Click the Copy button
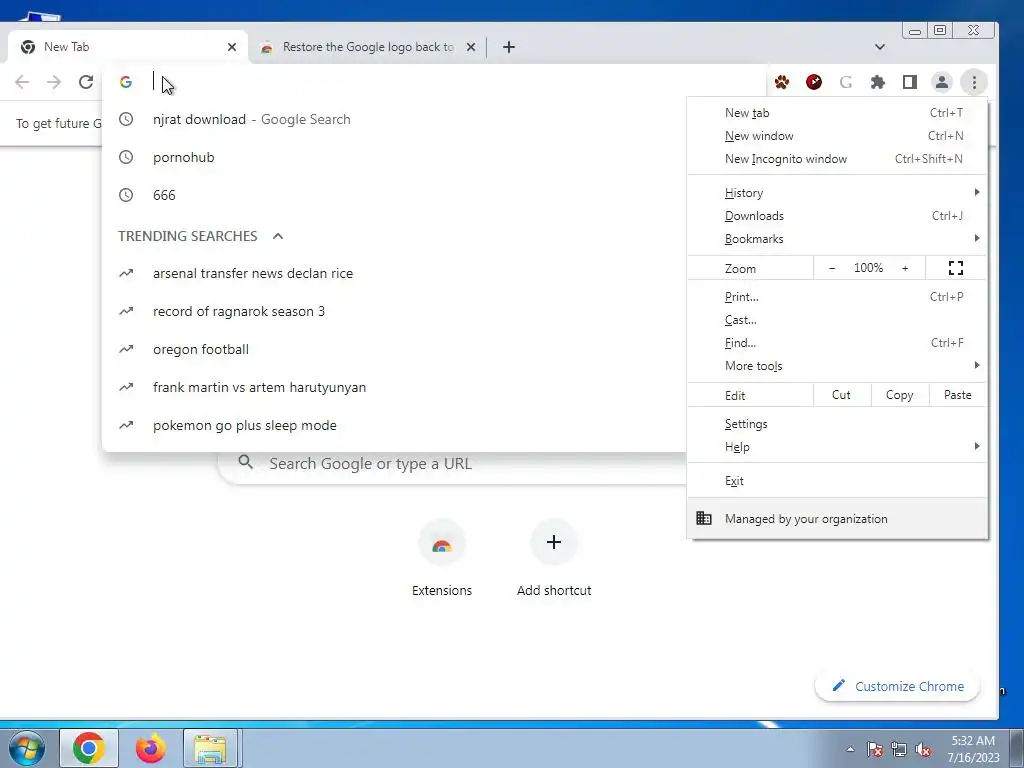 899,395
